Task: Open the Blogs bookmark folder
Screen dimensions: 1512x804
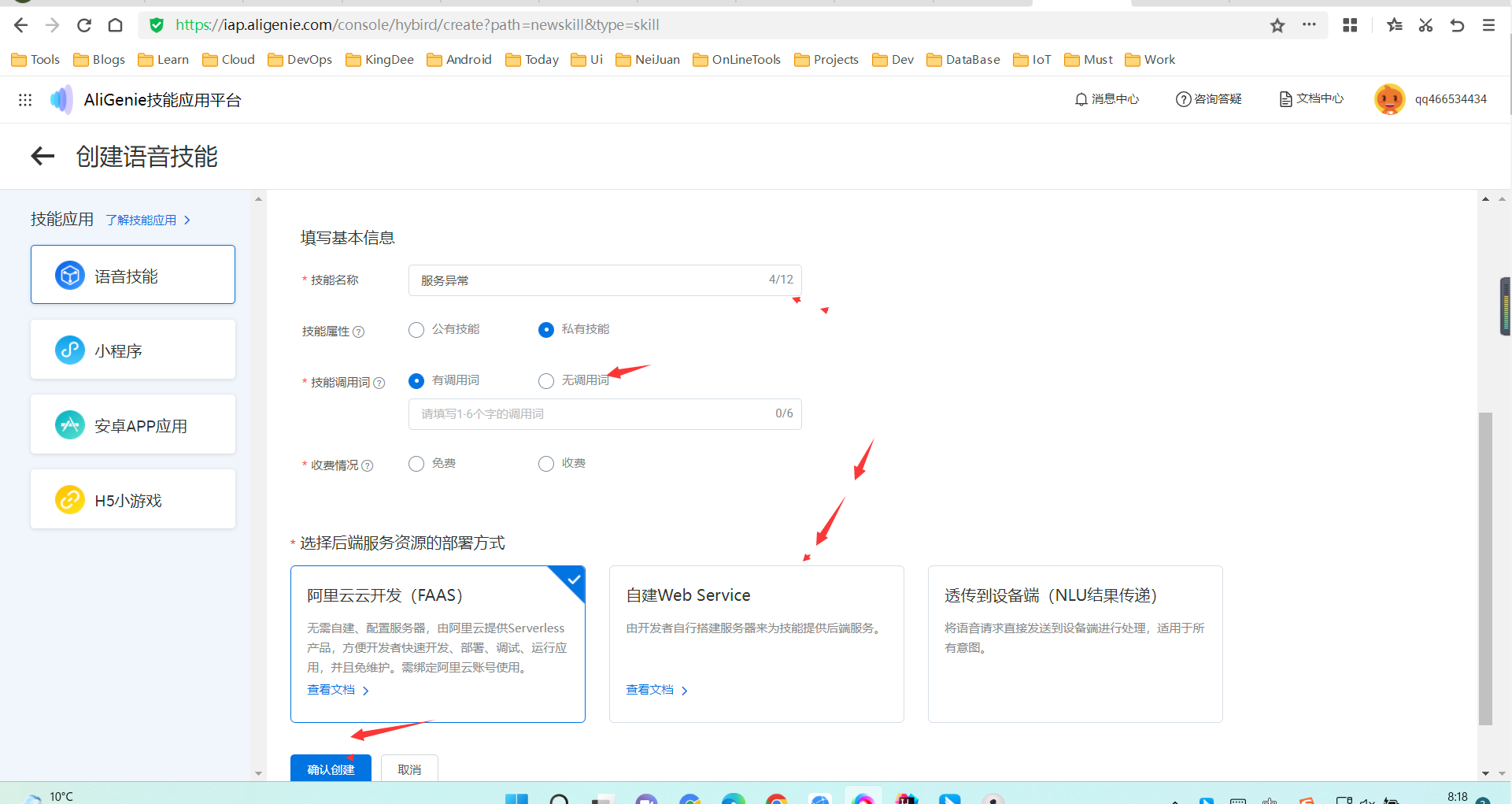Action: point(99,60)
